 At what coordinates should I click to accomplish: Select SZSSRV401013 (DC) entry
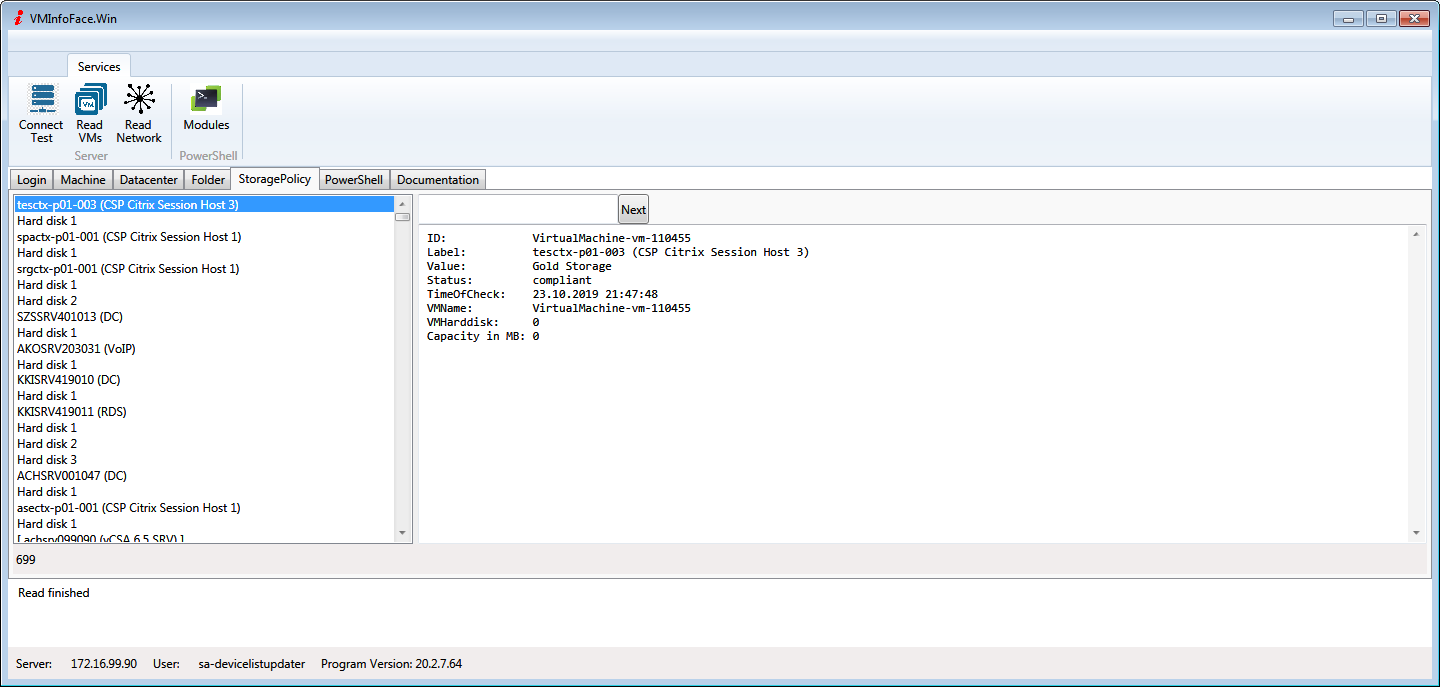coord(205,316)
